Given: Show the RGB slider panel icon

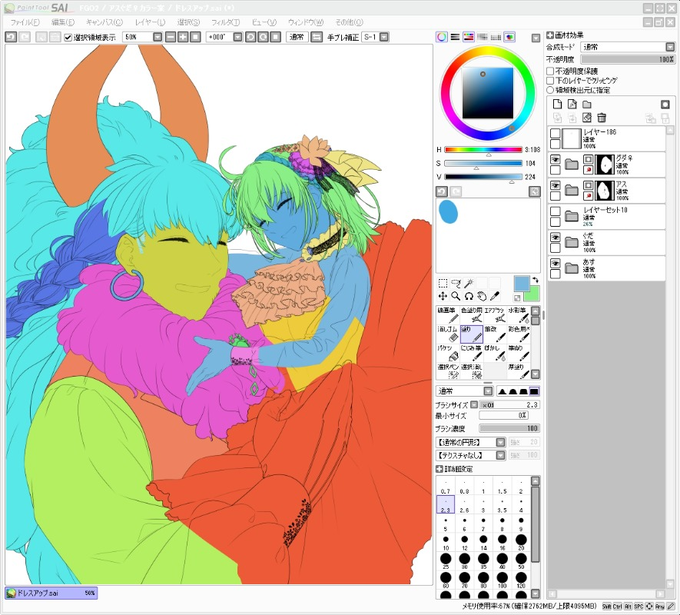Looking at the screenshot, I should point(454,37).
